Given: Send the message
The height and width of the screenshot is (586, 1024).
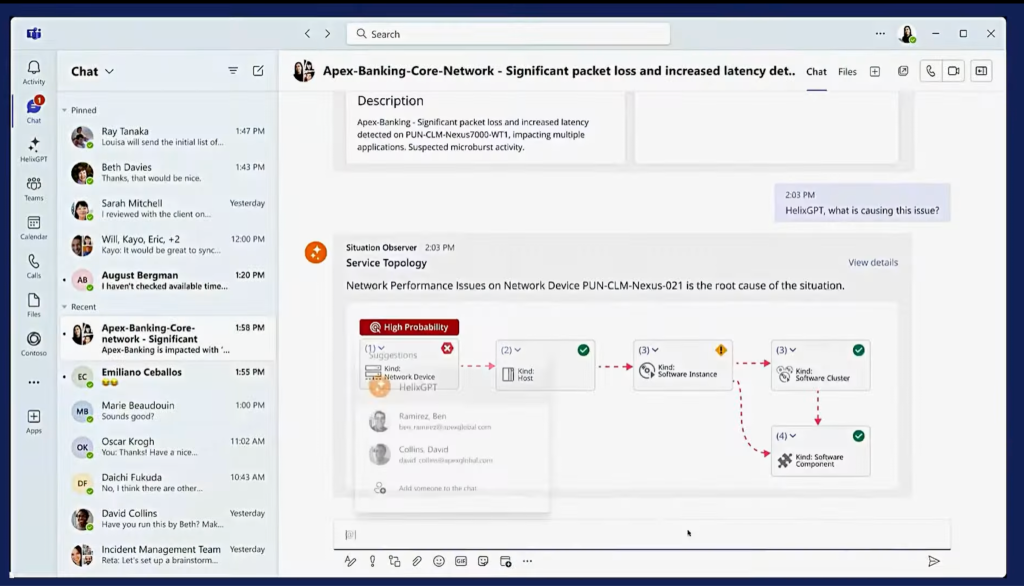Looking at the screenshot, I should click(934, 561).
